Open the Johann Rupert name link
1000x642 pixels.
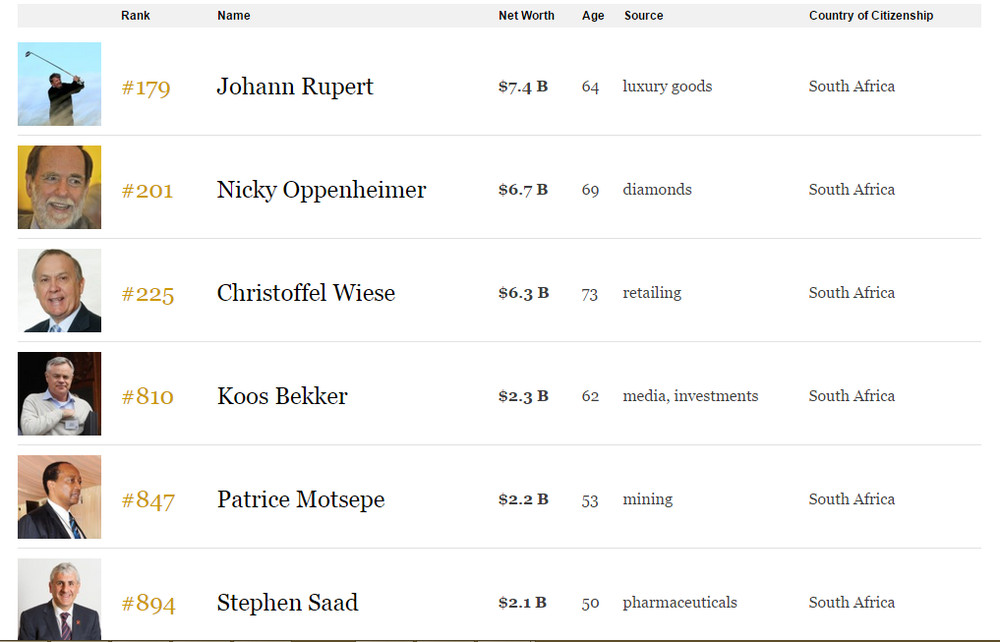pyautogui.click(x=295, y=87)
